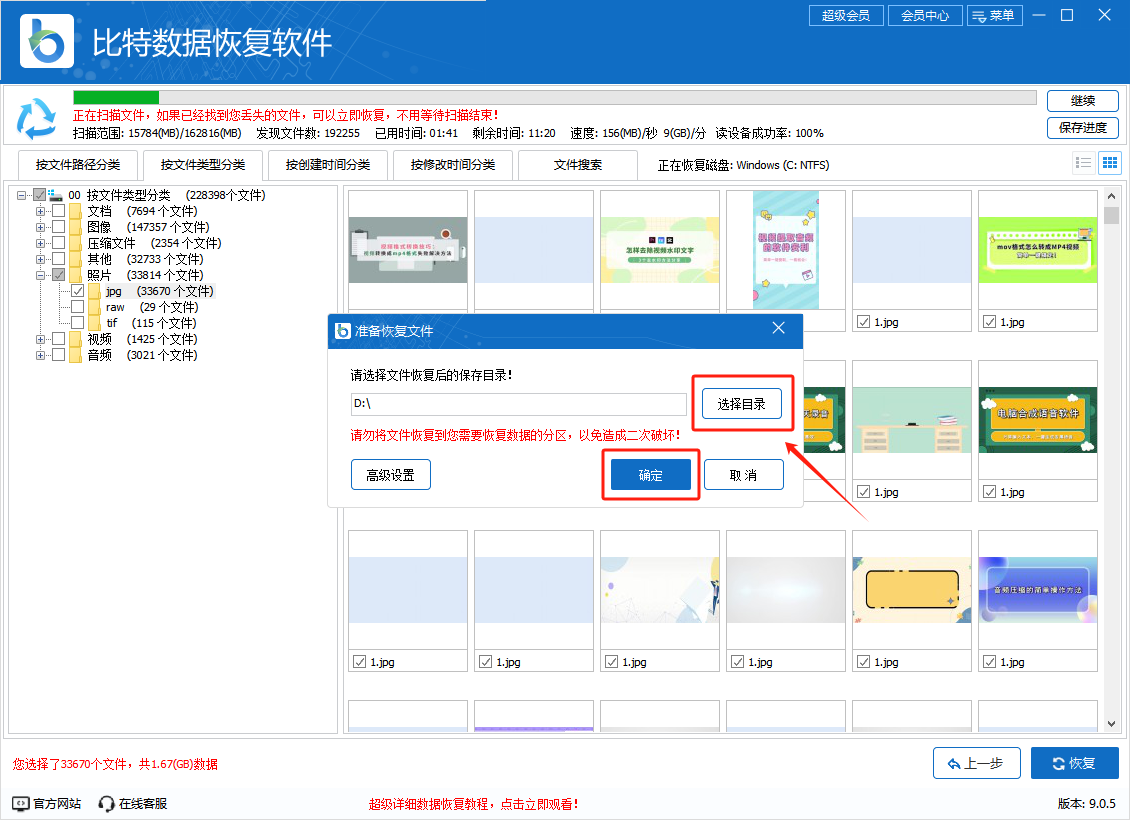Open the 菜单 menu button

click(993, 15)
